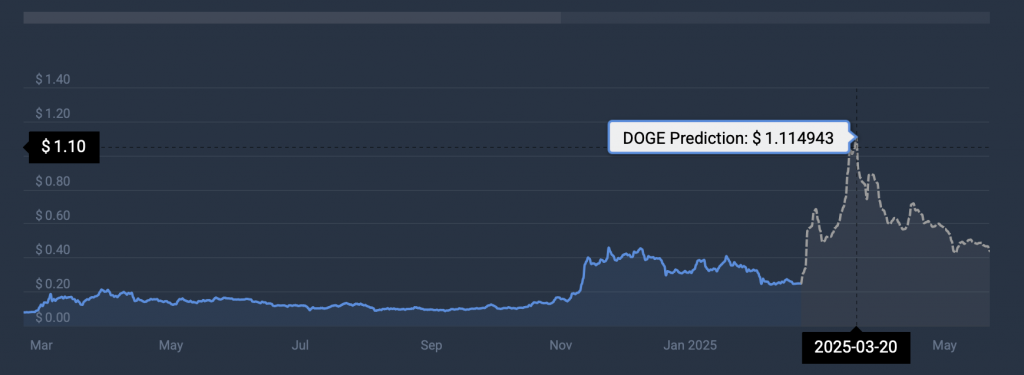Click the Mar x-axis label
This screenshot has width=1024, height=375.
pos(41,345)
